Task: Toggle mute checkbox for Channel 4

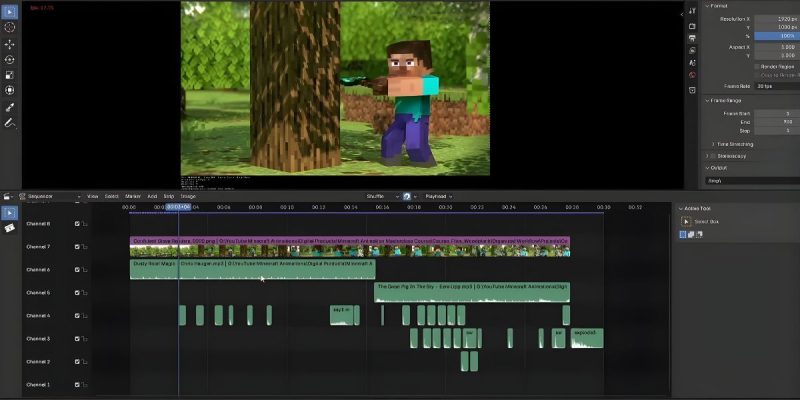Action: [x=77, y=316]
